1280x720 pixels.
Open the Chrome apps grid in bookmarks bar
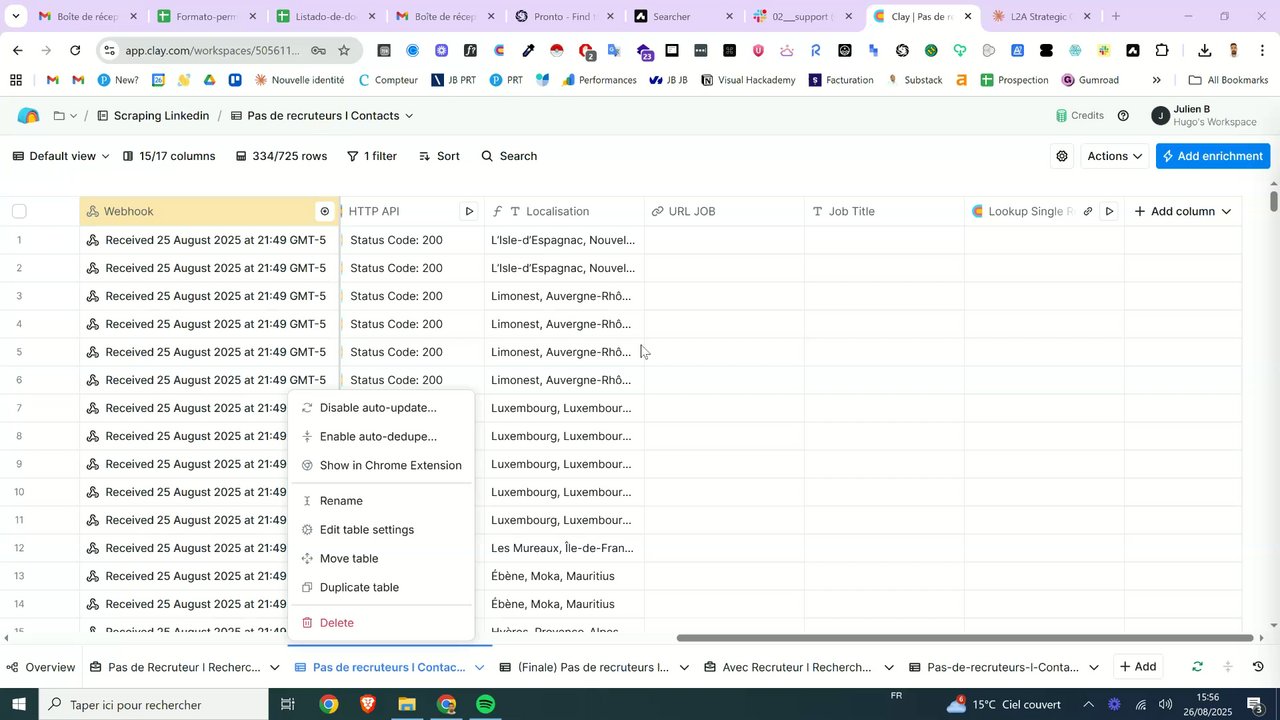pos(16,80)
